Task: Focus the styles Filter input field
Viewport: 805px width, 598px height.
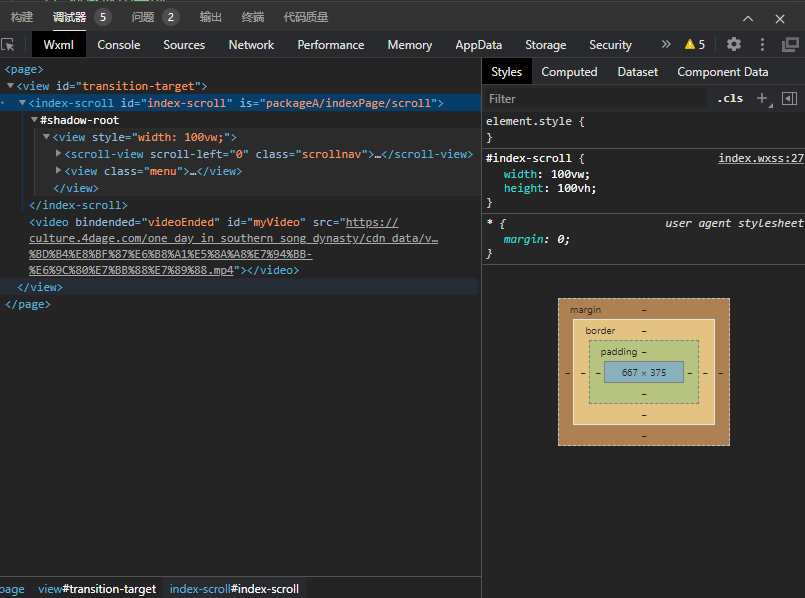Action: (595, 99)
